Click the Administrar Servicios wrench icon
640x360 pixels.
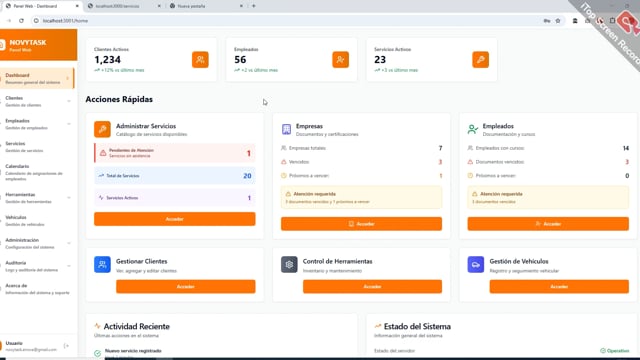[102, 129]
